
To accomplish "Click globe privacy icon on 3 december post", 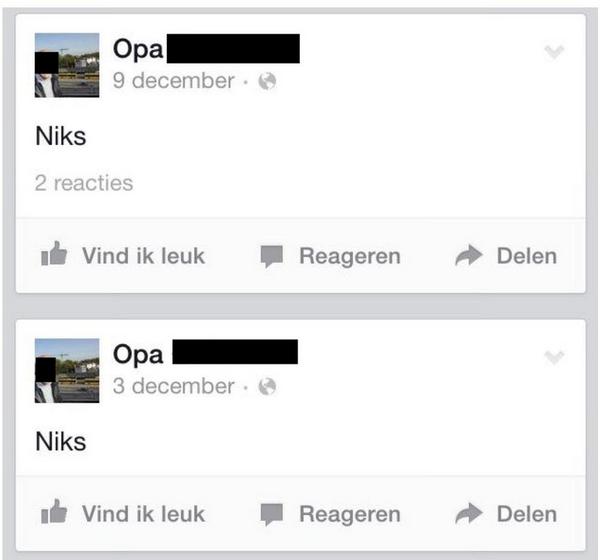I will [267, 387].
